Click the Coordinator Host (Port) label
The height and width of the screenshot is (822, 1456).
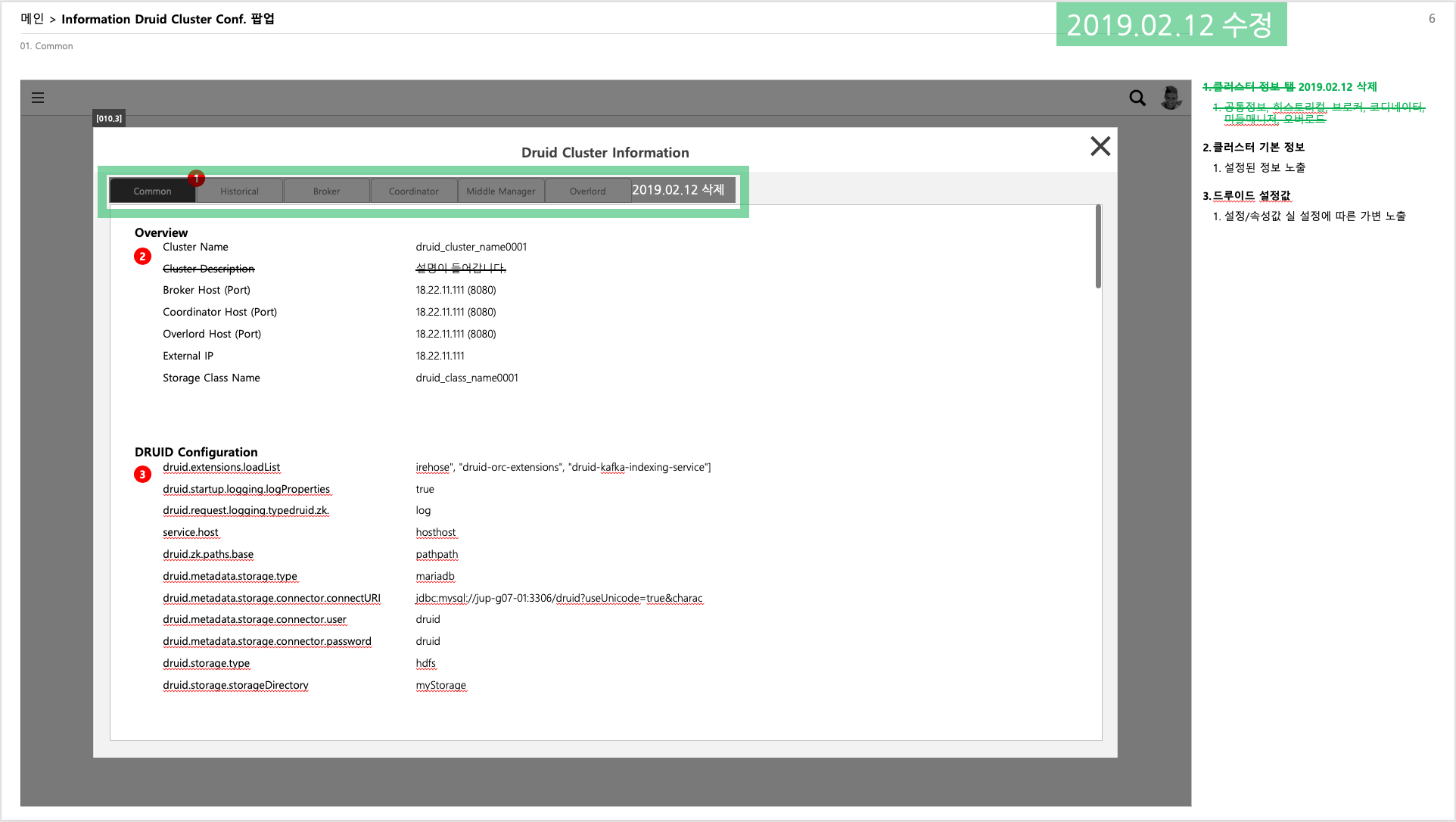click(219, 312)
